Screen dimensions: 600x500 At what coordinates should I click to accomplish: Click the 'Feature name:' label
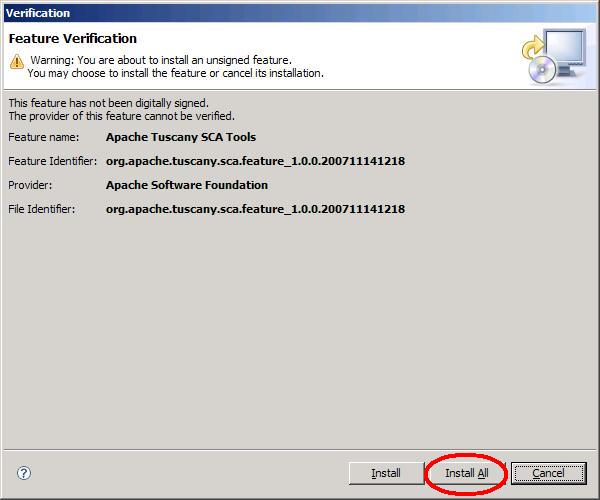(44, 137)
